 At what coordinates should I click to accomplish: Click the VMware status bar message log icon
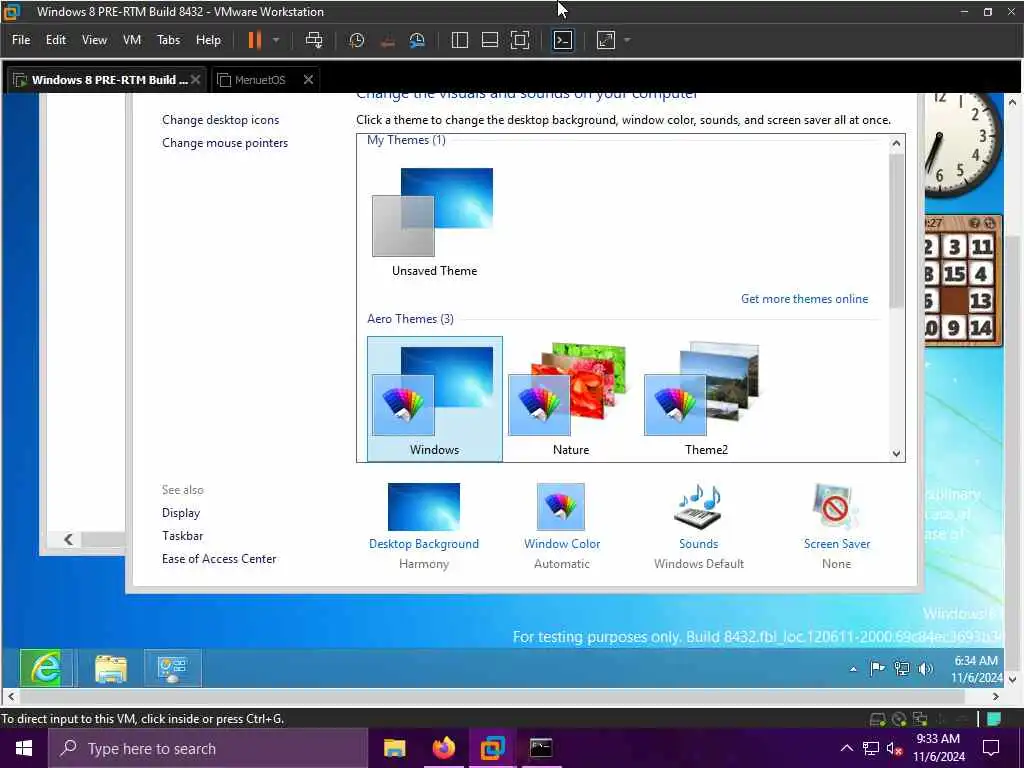[993, 719]
